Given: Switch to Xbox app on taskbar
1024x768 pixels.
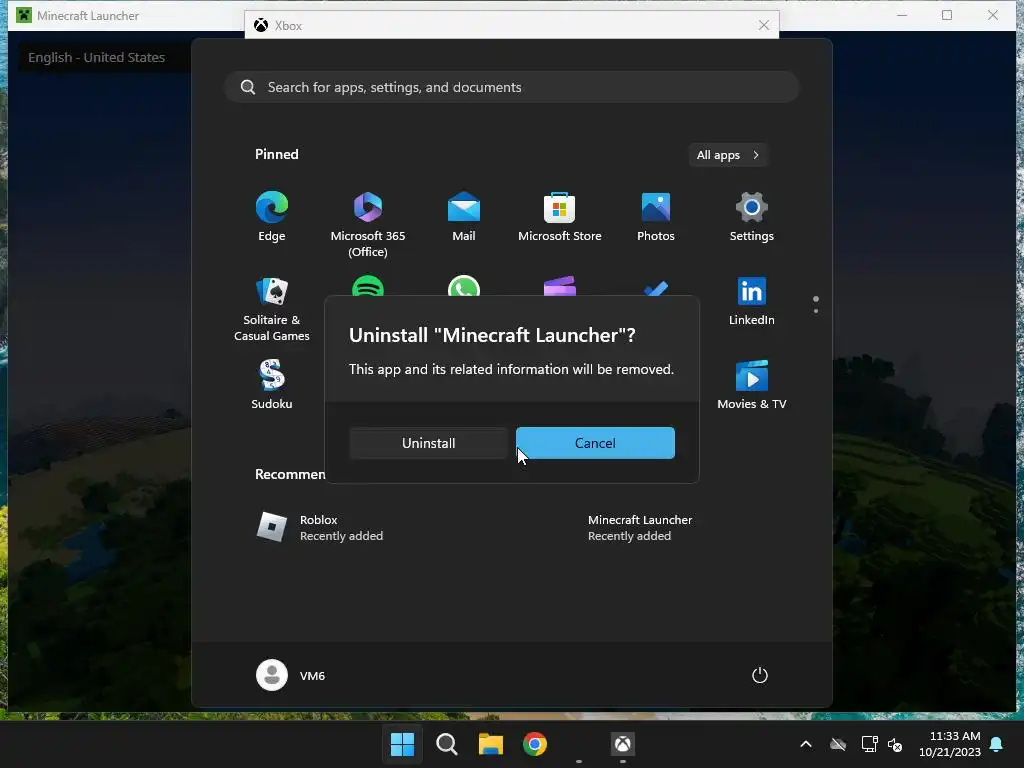Looking at the screenshot, I should [622, 744].
